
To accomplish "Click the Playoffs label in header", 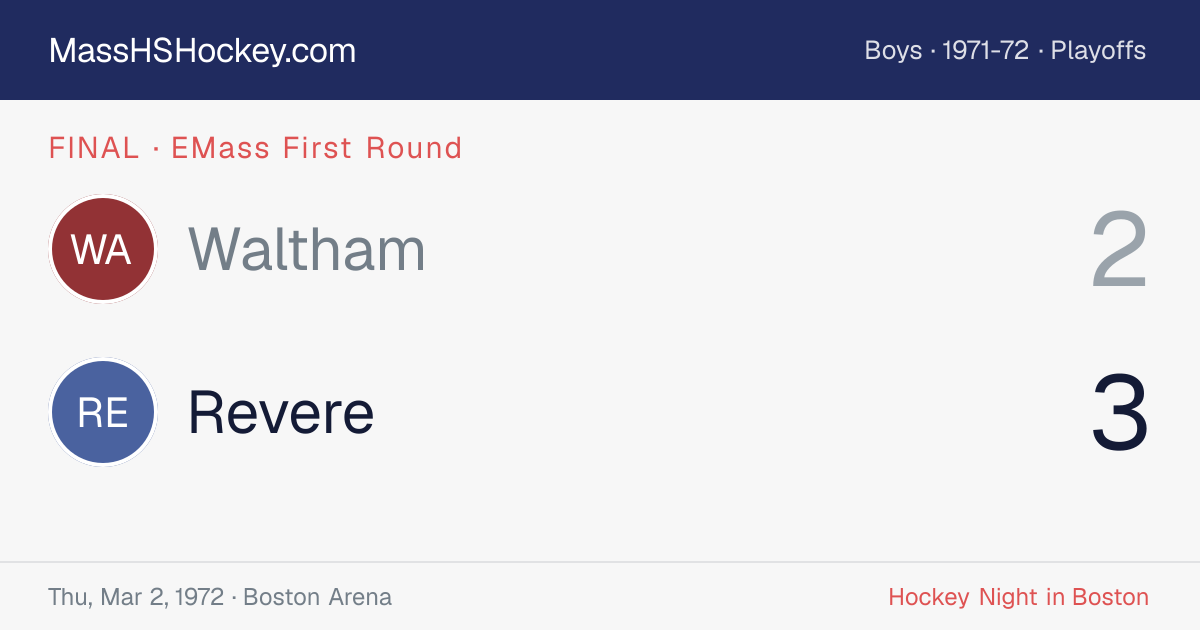I will pyautogui.click(x=1098, y=51).
